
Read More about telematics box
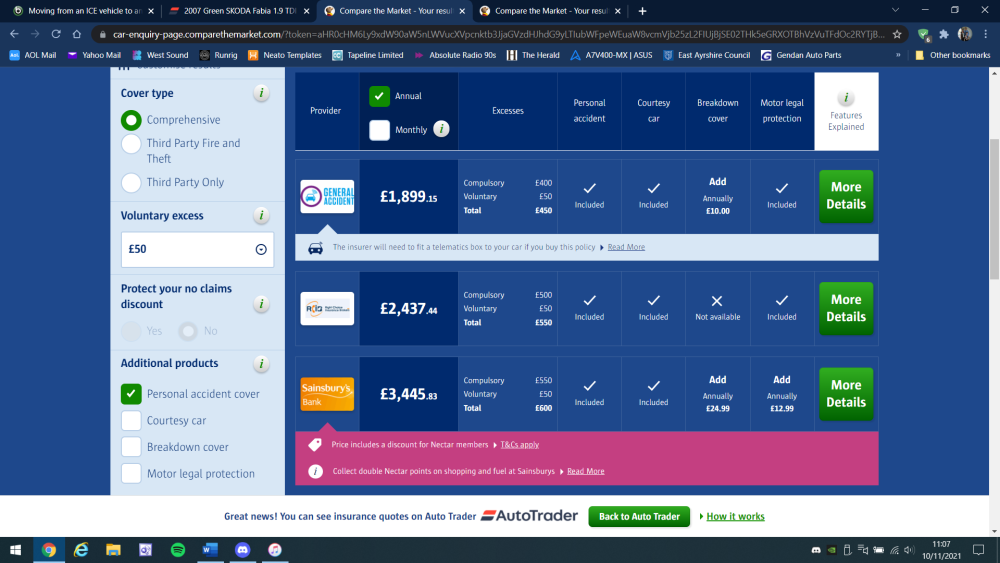tap(626, 247)
